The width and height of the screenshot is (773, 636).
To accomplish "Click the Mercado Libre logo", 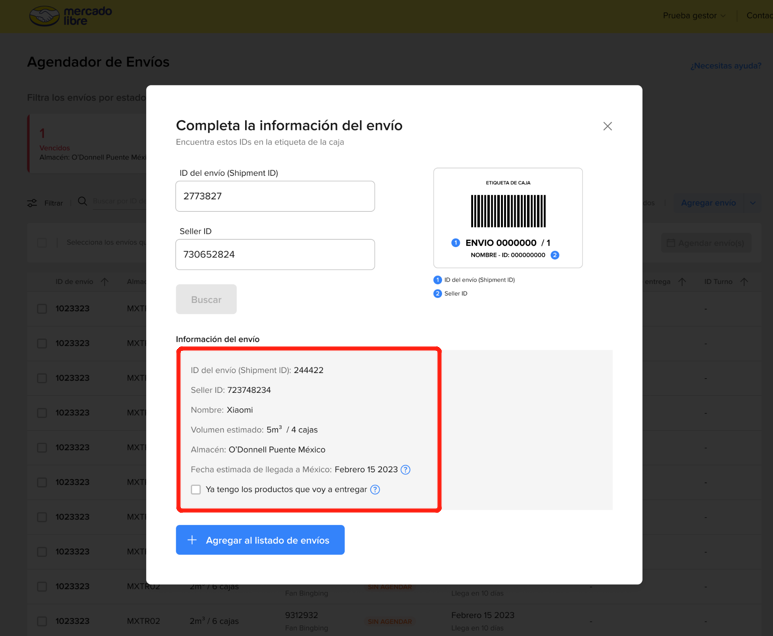I will [x=70, y=15].
